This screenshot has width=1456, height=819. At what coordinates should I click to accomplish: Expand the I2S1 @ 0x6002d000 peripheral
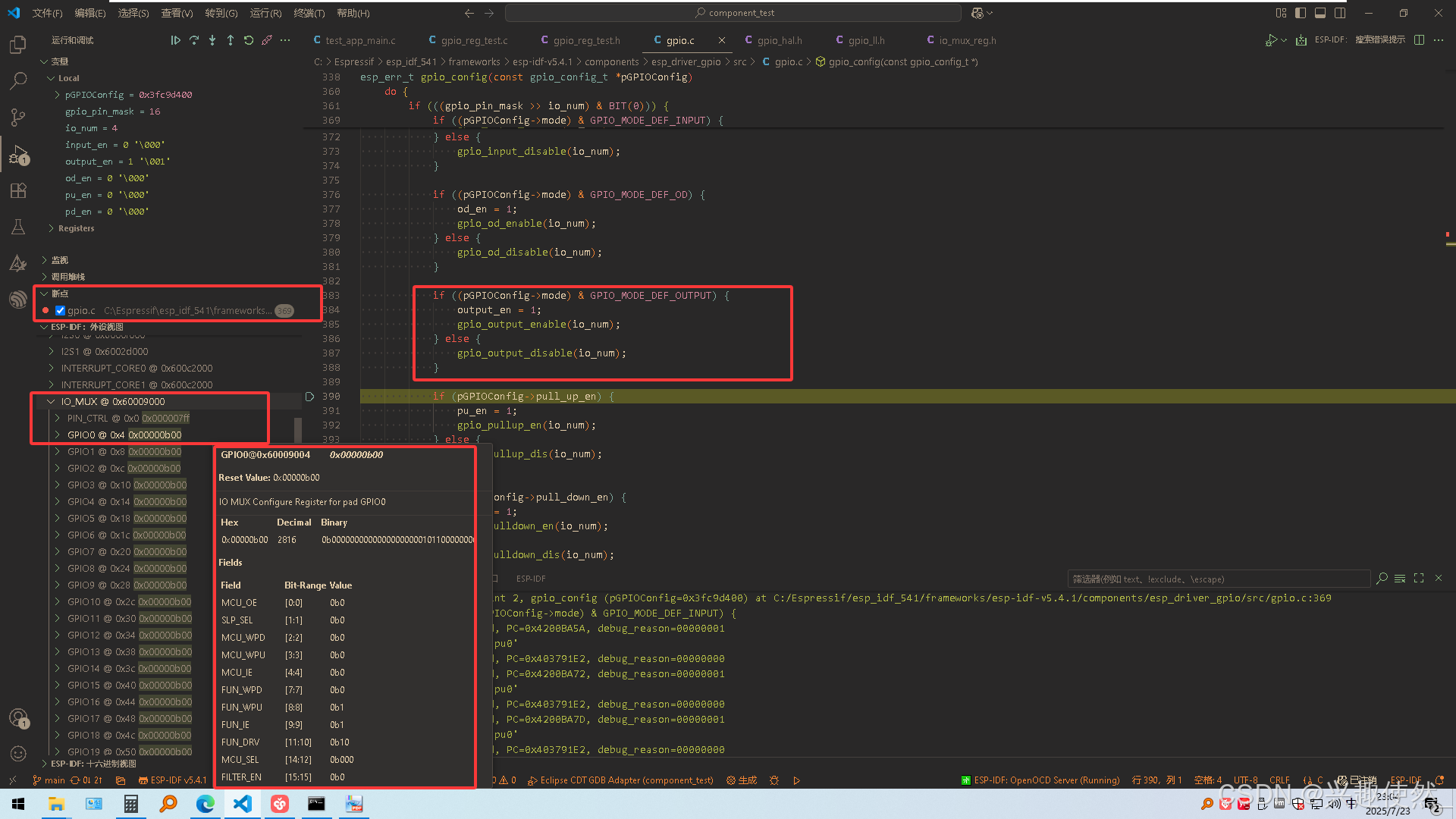click(51, 352)
